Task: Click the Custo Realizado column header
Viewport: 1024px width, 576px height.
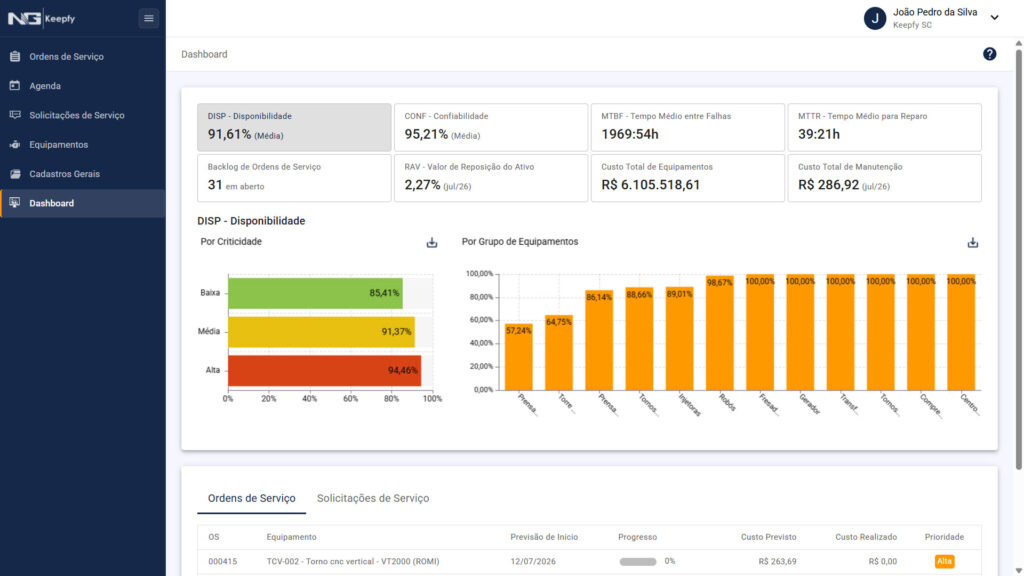Action: tap(866, 537)
